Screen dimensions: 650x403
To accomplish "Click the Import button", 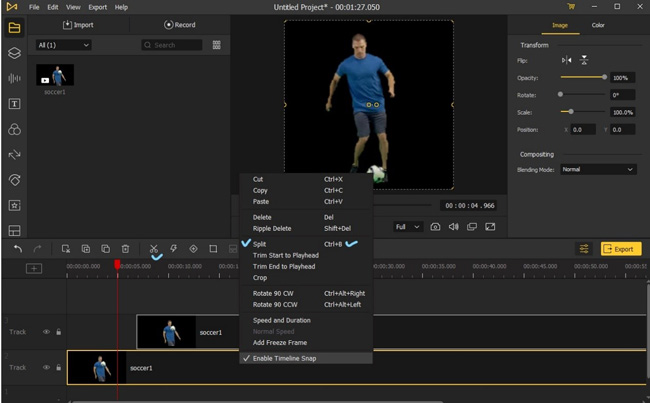I will [x=78, y=25].
